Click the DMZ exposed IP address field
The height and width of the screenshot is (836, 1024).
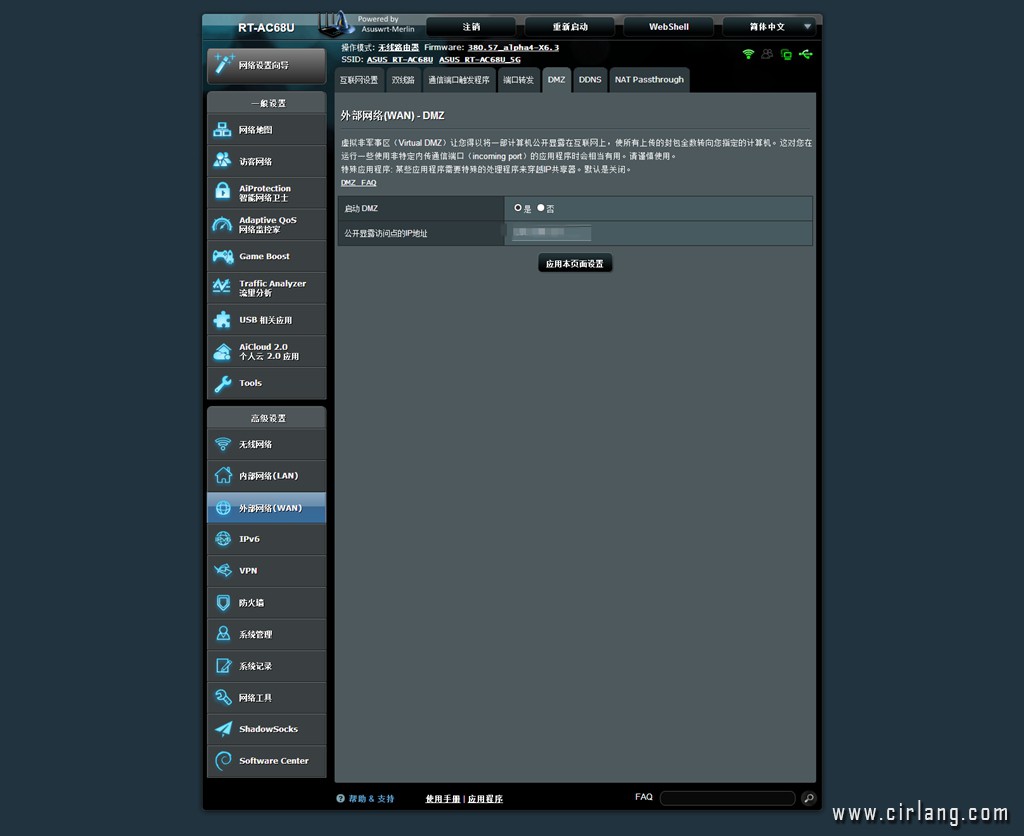coord(551,233)
